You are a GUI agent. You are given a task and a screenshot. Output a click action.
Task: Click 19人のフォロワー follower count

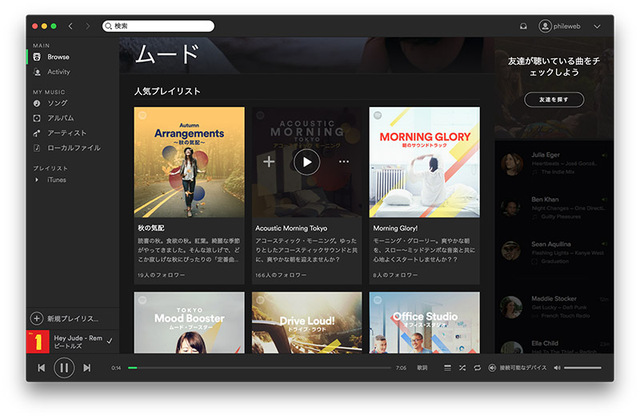tap(161, 275)
